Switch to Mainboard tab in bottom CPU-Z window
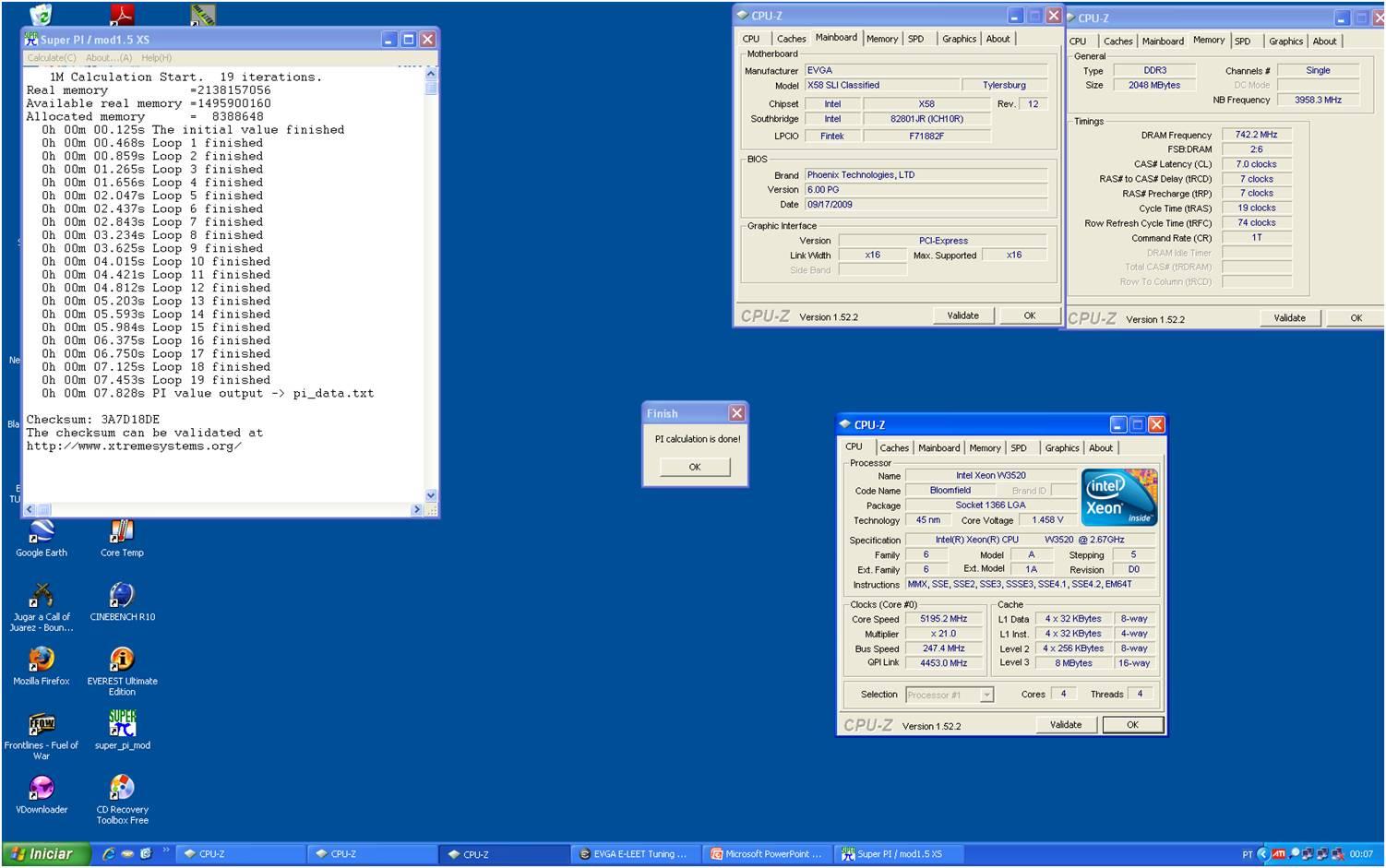This screenshot has height=868, width=1386. pyautogui.click(x=938, y=448)
